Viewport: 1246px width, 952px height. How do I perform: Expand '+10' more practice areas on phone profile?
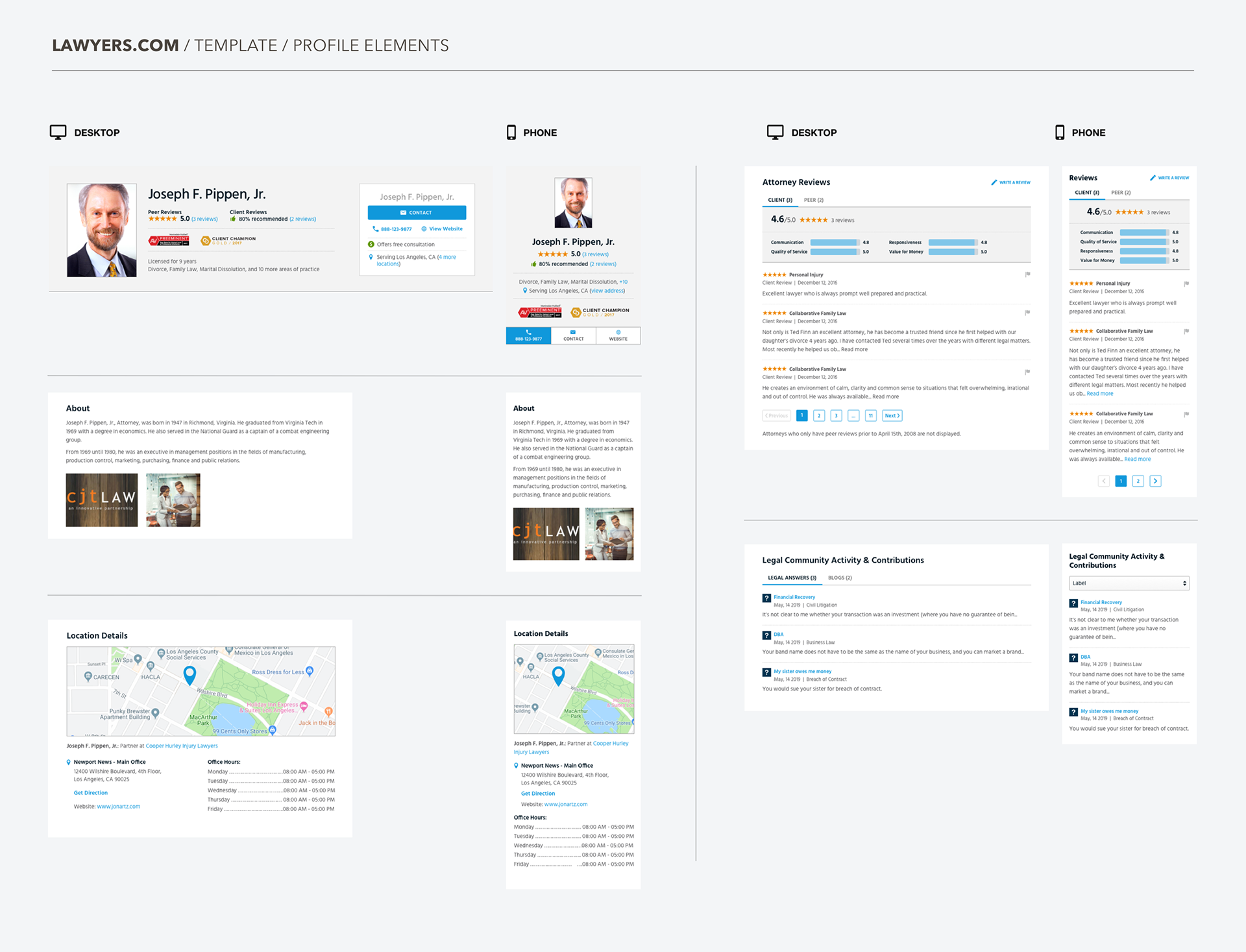tap(624, 282)
